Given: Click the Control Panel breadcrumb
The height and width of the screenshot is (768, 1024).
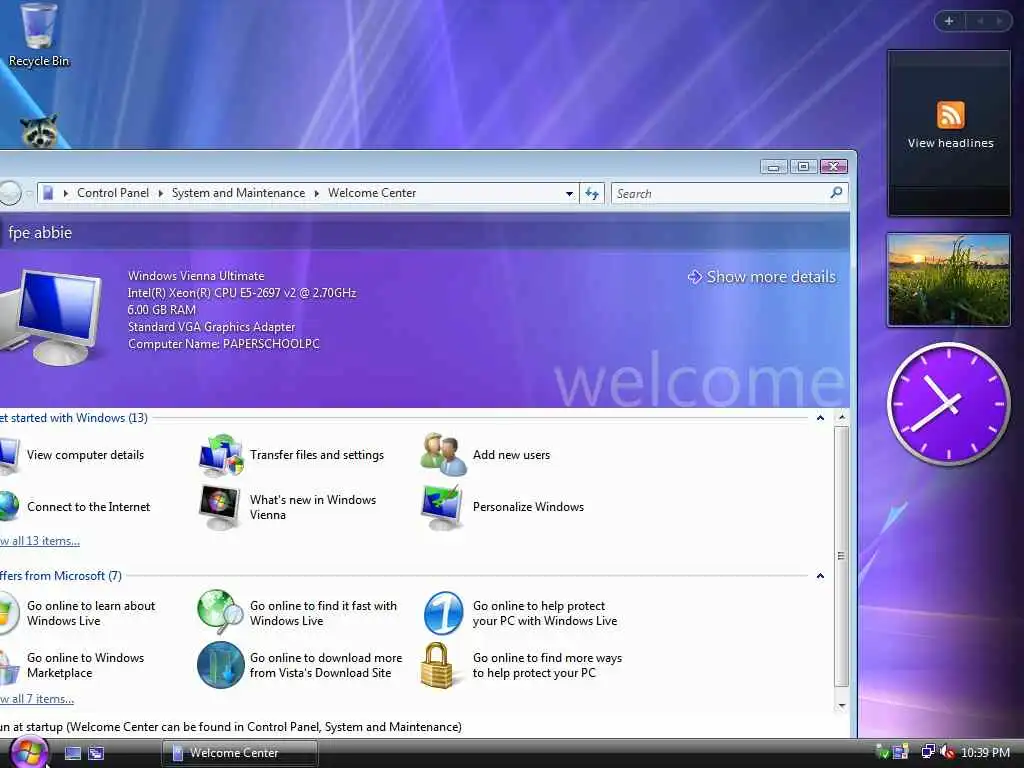Looking at the screenshot, I should tap(113, 193).
